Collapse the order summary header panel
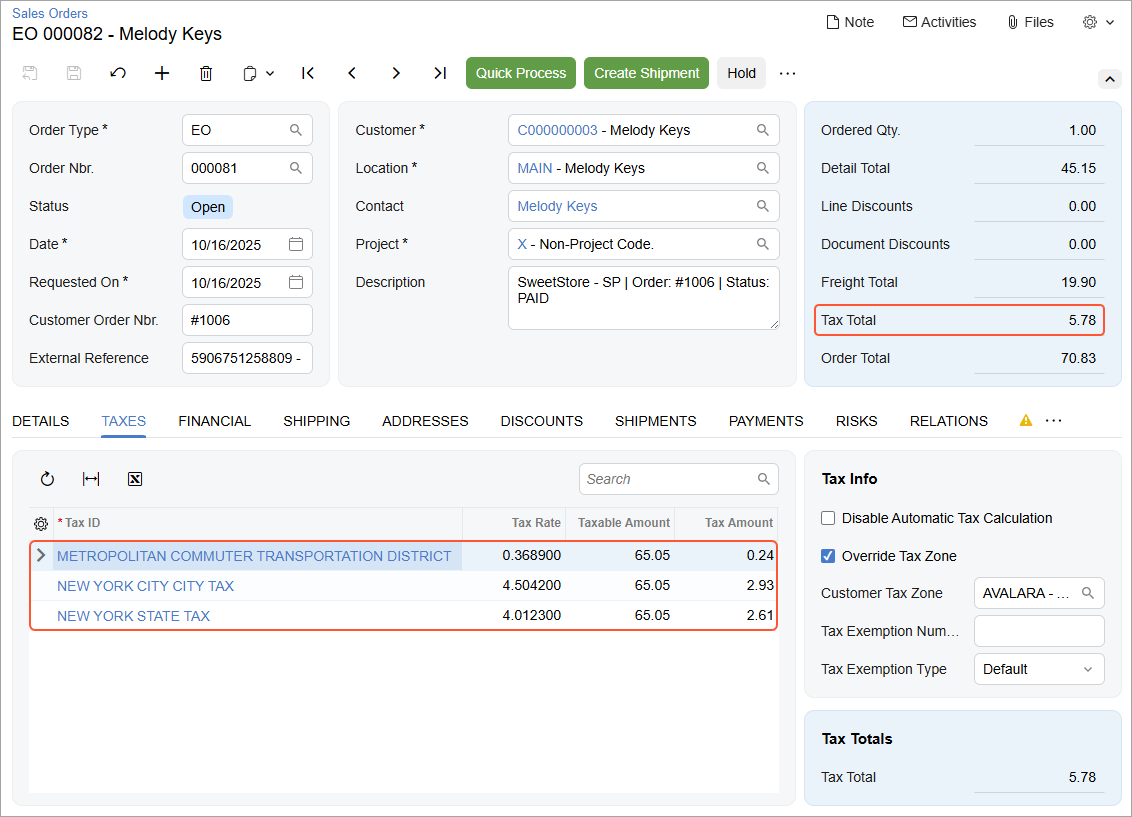1132x817 pixels. pos(1109,79)
